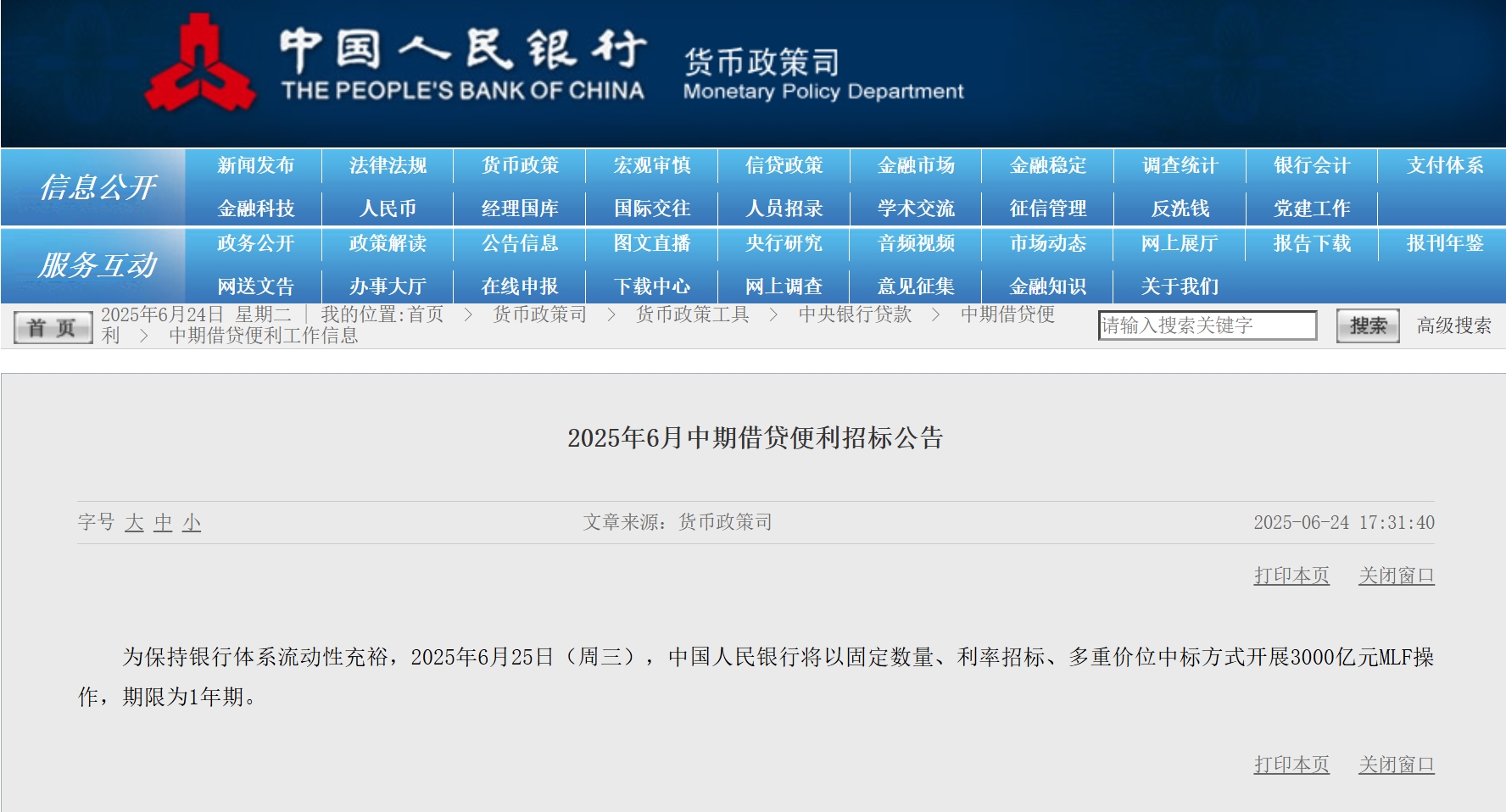Select the 宏观审慎 navigation item

[652, 165]
